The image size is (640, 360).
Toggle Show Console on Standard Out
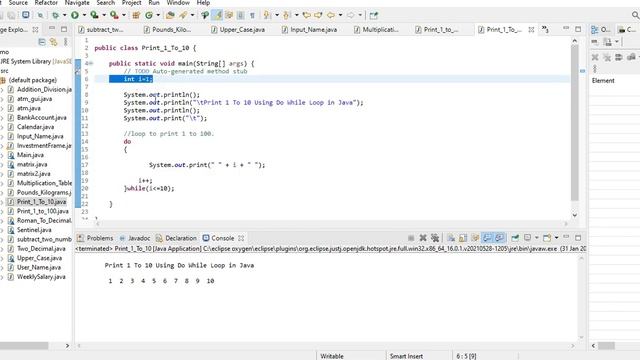pyautogui.click(x=487, y=238)
